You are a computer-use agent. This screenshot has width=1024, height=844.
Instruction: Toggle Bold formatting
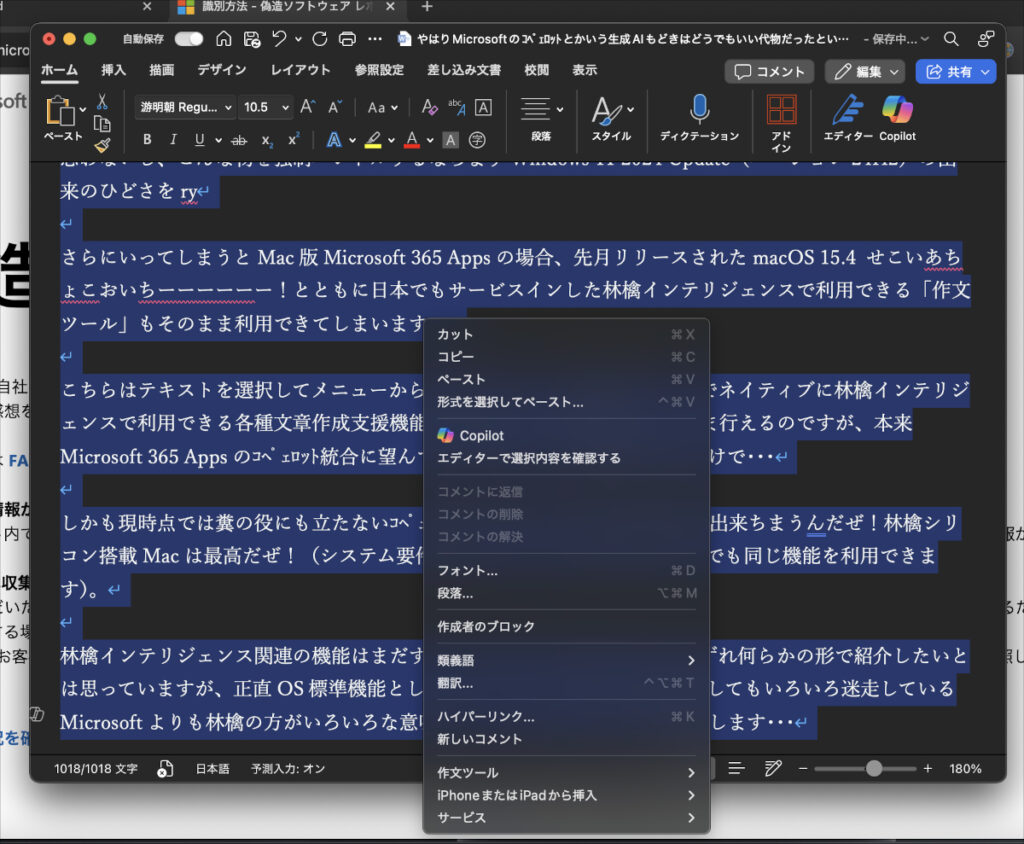148,140
